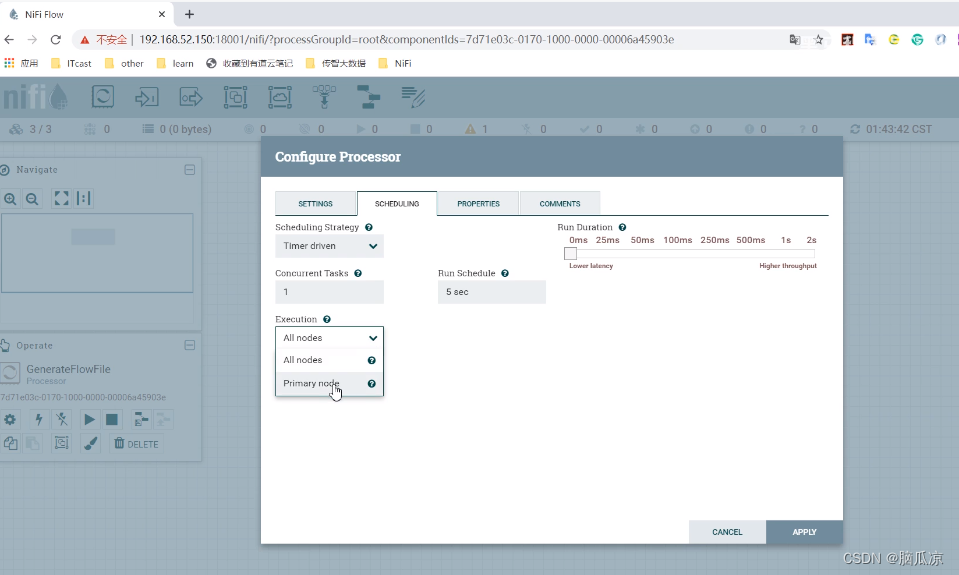The height and width of the screenshot is (575, 959).
Task: Click the Scheduling Strategy help icon
Action: point(369,227)
